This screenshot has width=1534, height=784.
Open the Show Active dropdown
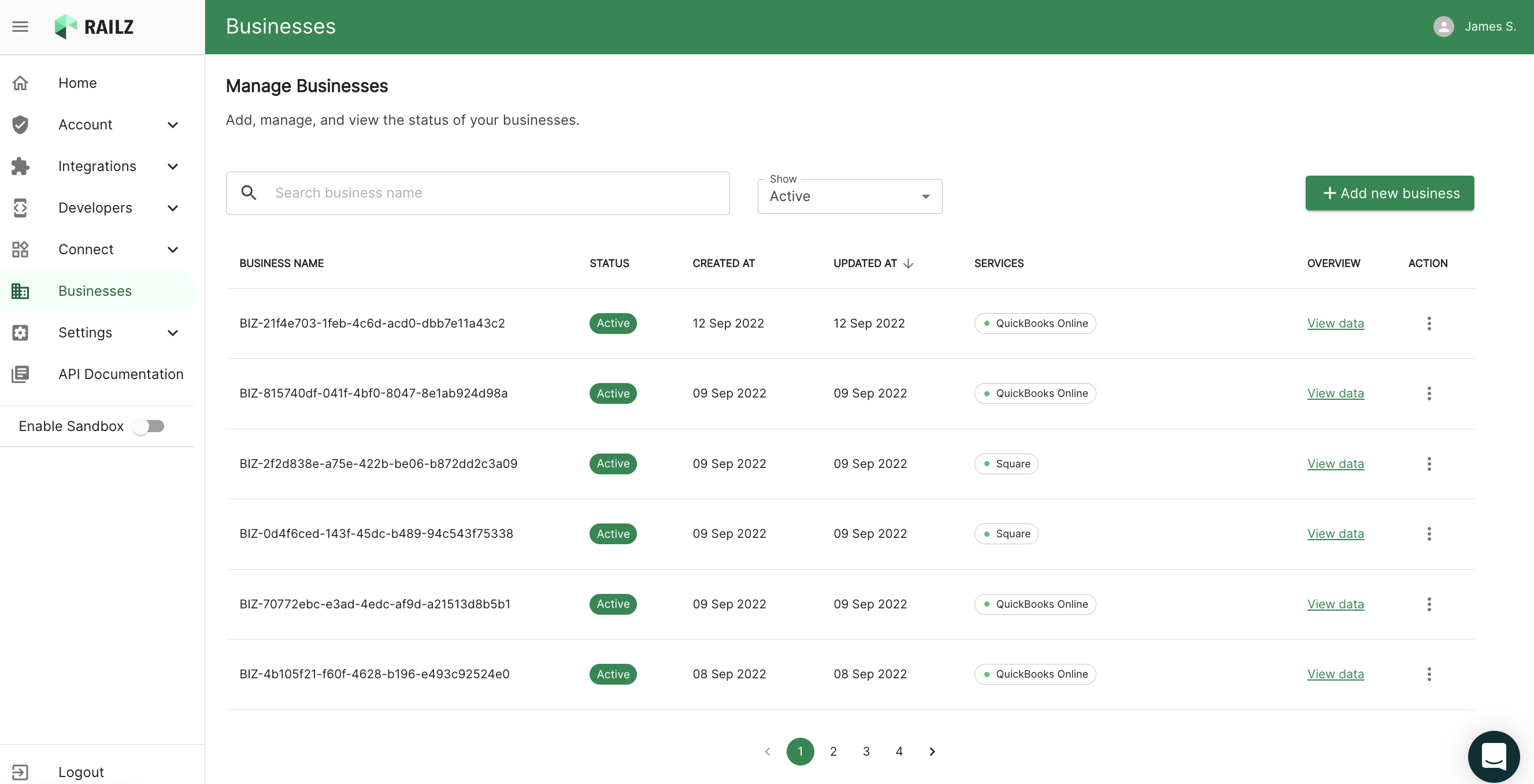pyautogui.click(x=849, y=196)
